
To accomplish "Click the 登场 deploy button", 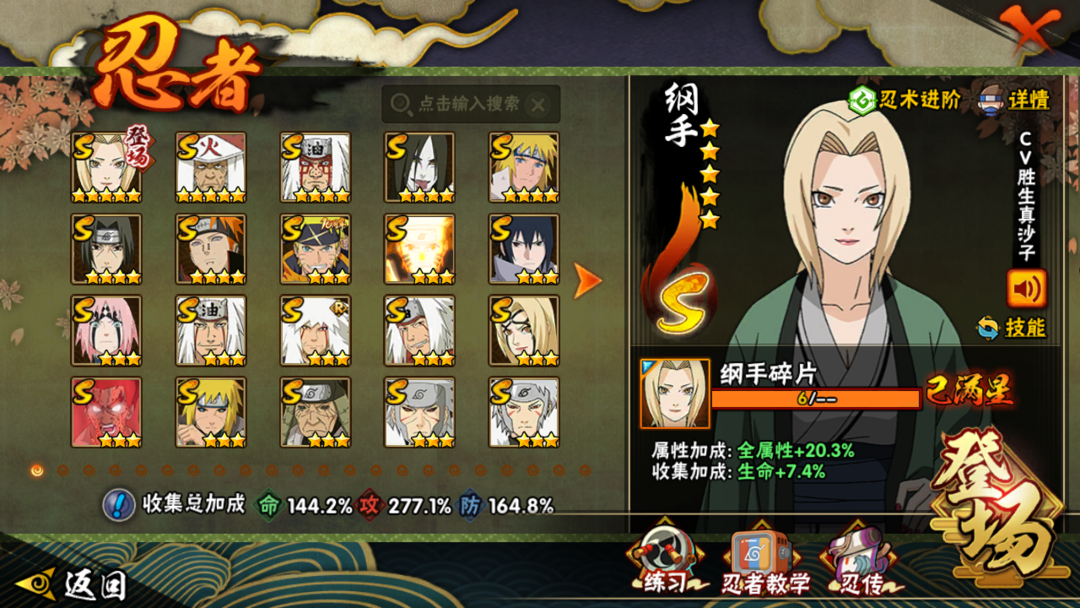I will pyautogui.click(x=997, y=503).
